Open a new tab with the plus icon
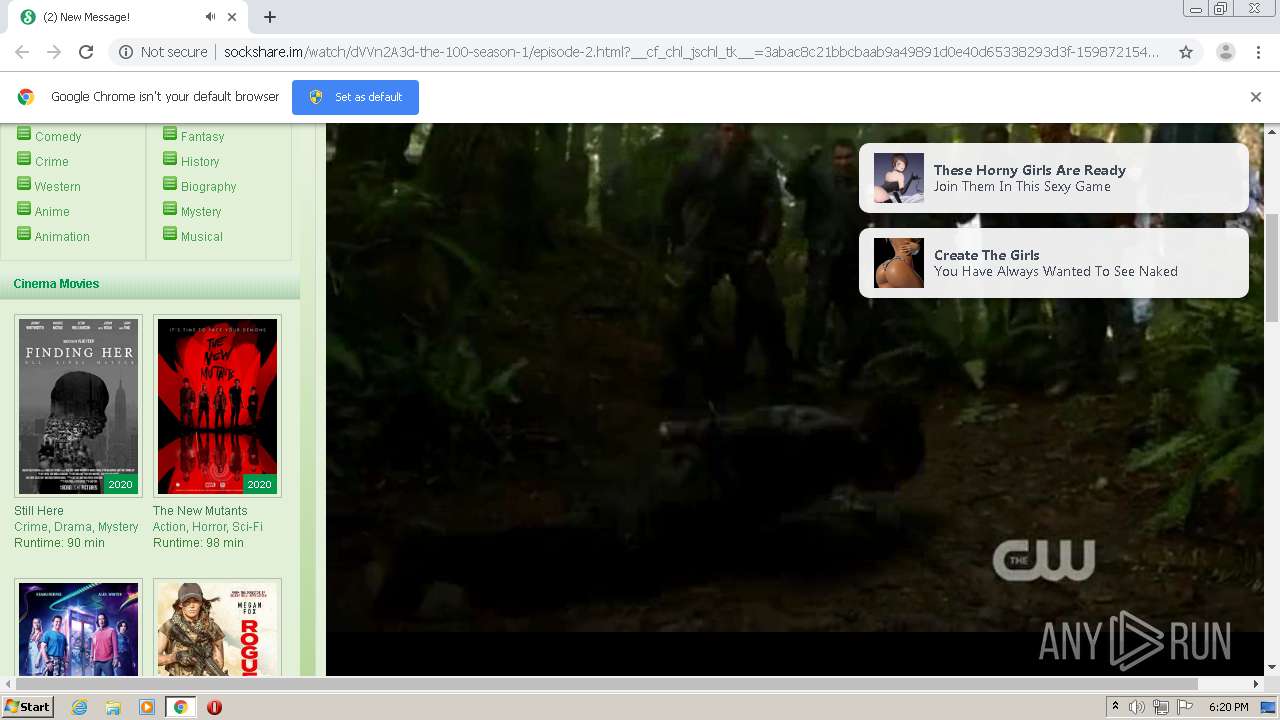1280x720 pixels. (270, 17)
